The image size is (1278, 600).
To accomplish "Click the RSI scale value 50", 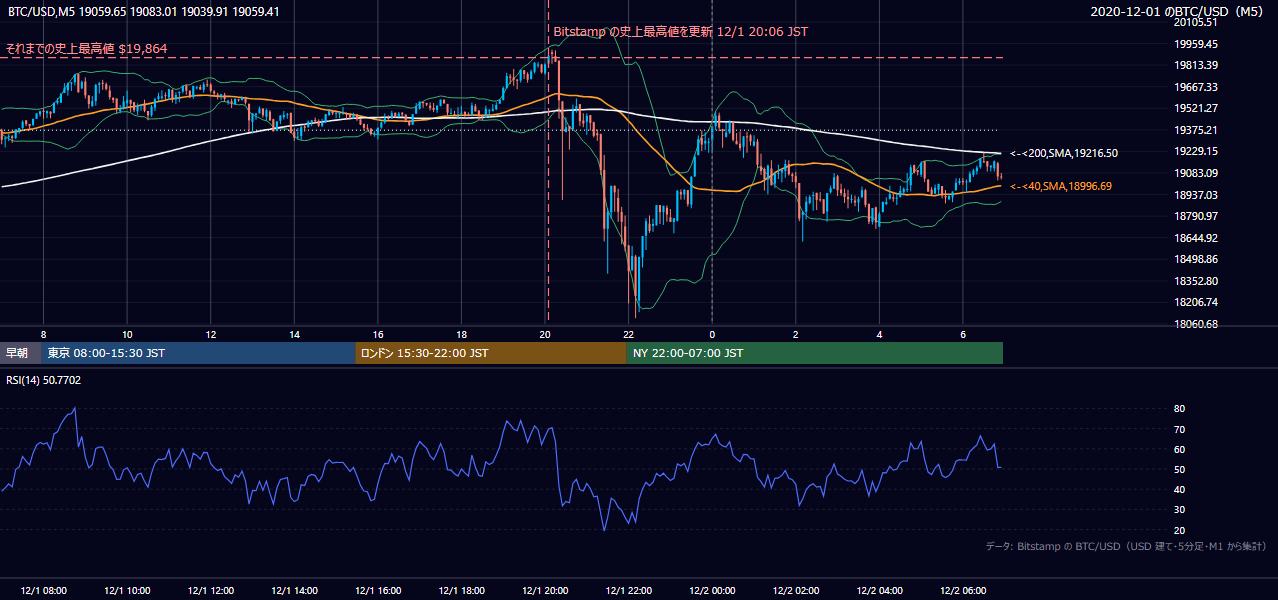I will click(1179, 469).
